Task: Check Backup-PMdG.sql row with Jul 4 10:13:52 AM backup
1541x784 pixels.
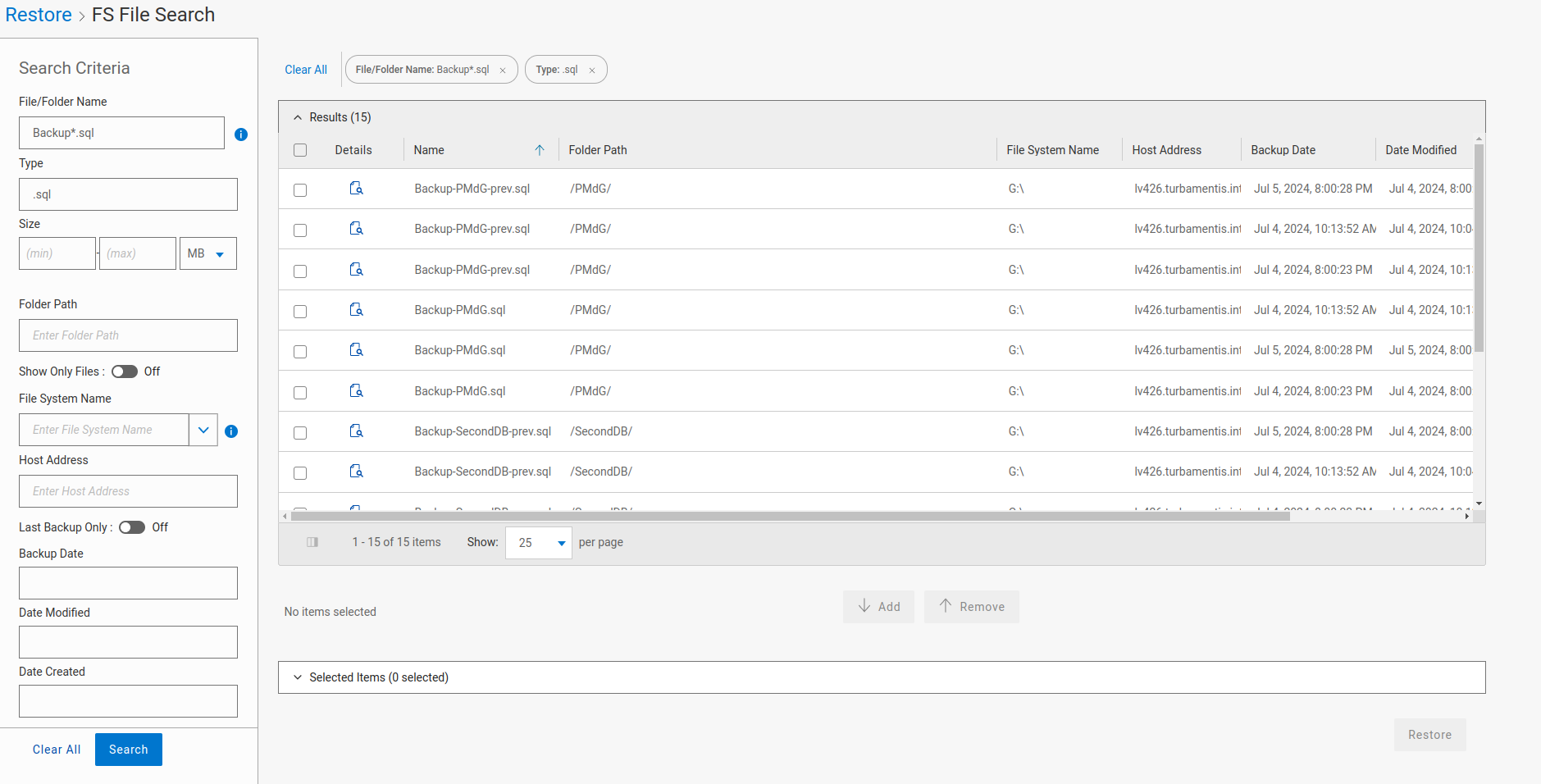Action: click(300, 312)
